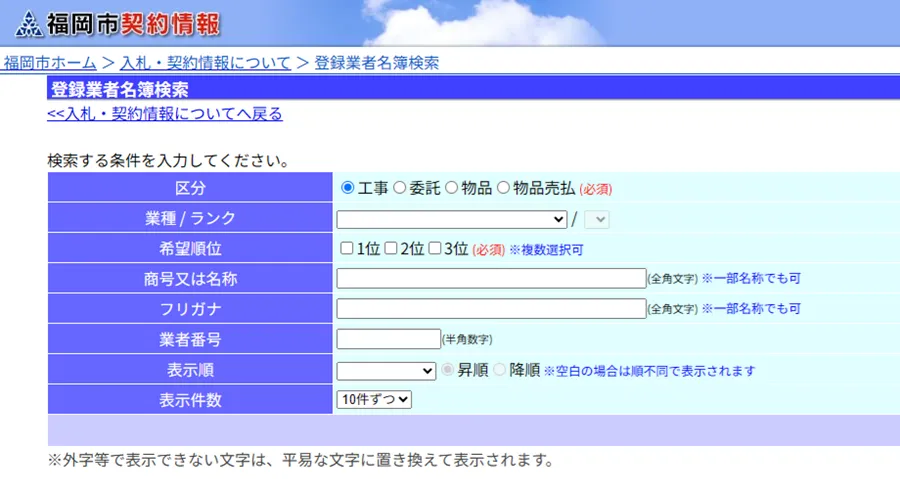Open 入札・契約情報について breadcrumb link
Viewport: 900px width, 479px height.
coord(206,63)
